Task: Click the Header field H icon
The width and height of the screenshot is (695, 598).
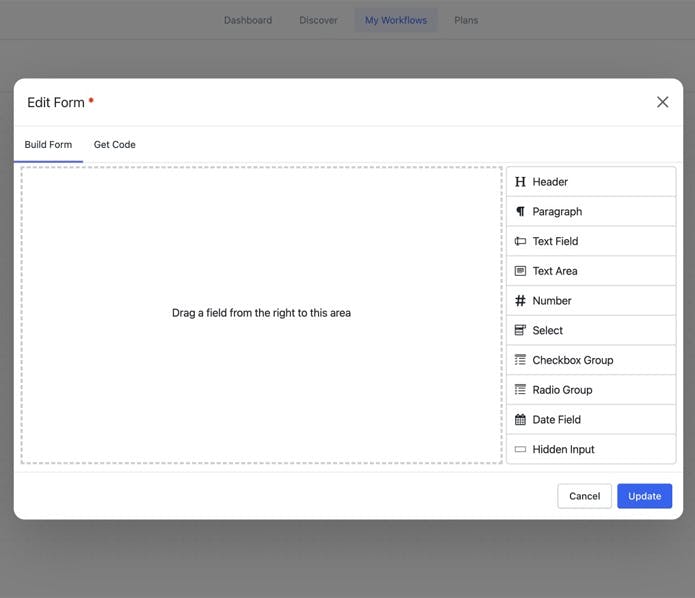Action: [x=520, y=182]
